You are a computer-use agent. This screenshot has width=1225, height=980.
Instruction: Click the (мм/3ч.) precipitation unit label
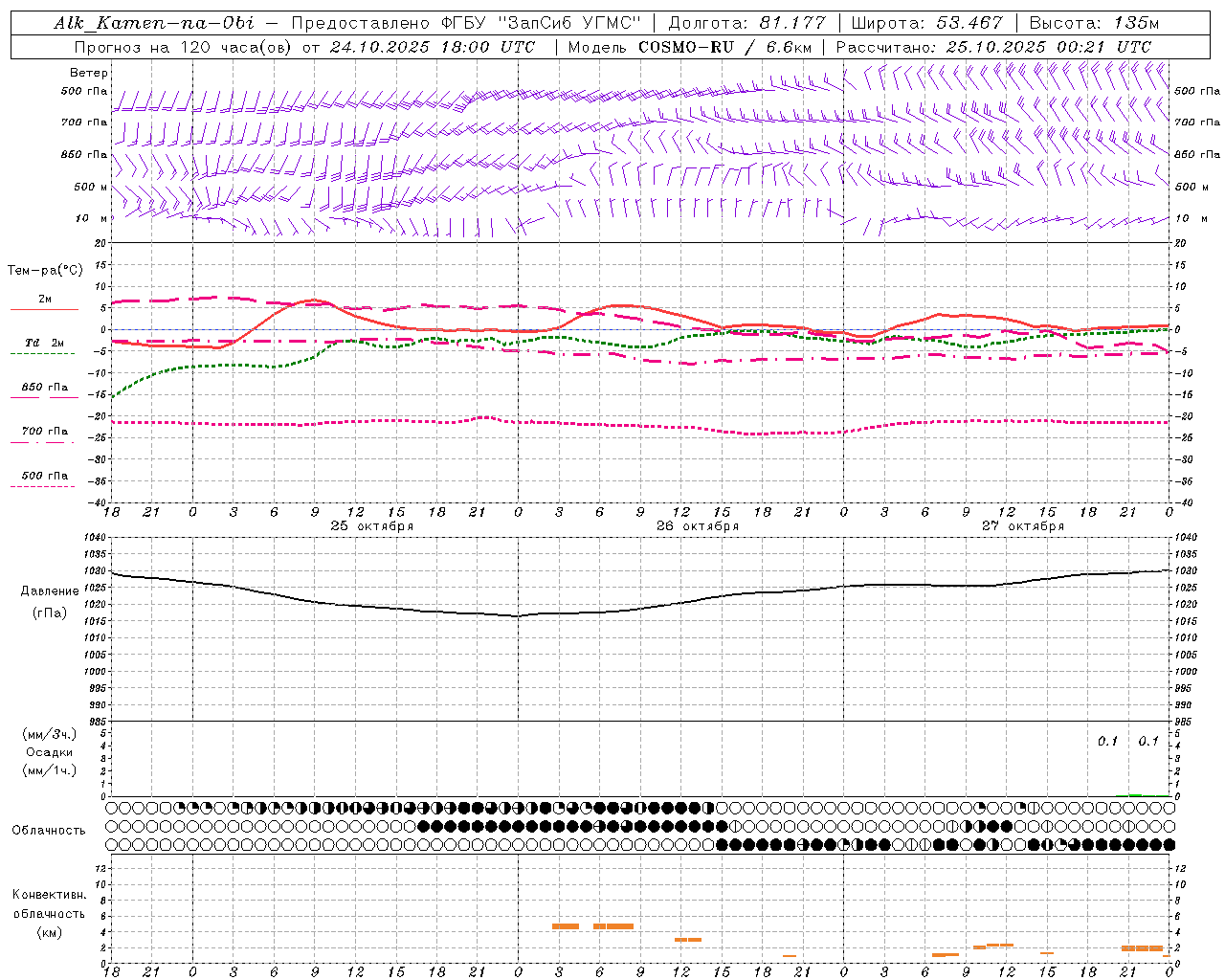(x=50, y=734)
